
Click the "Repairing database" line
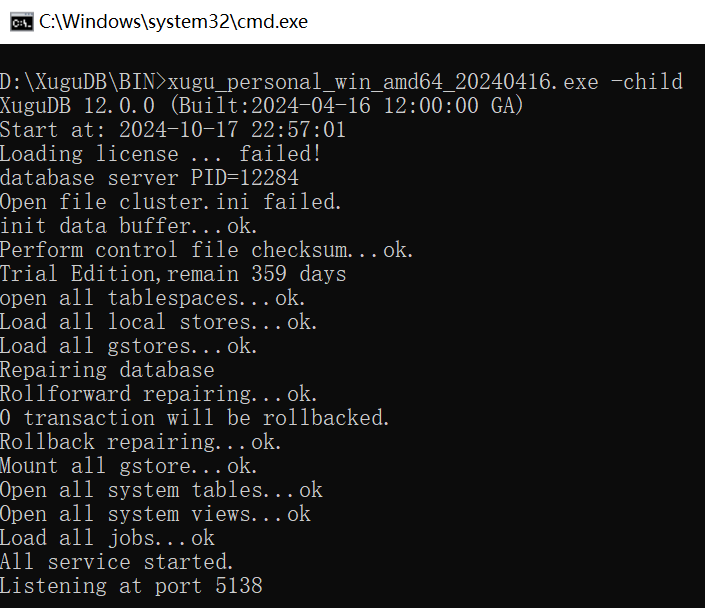click(107, 370)
